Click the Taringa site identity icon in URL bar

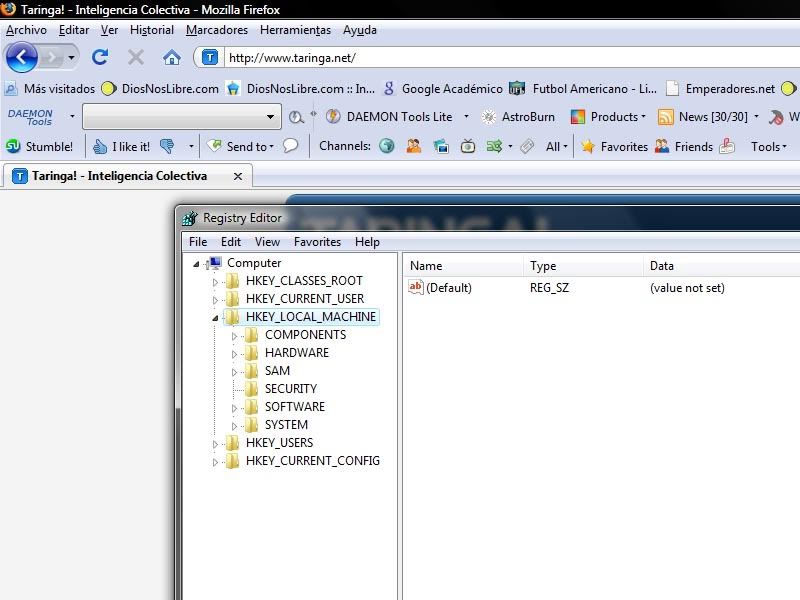(x=210, y=58)
